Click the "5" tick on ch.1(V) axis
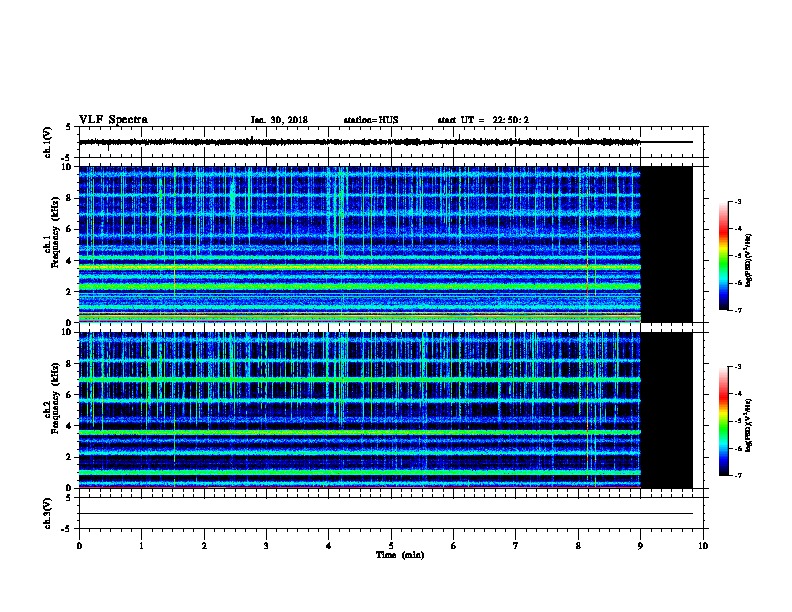This screenshot has height=612, width=792. click(x=69, y=127)
